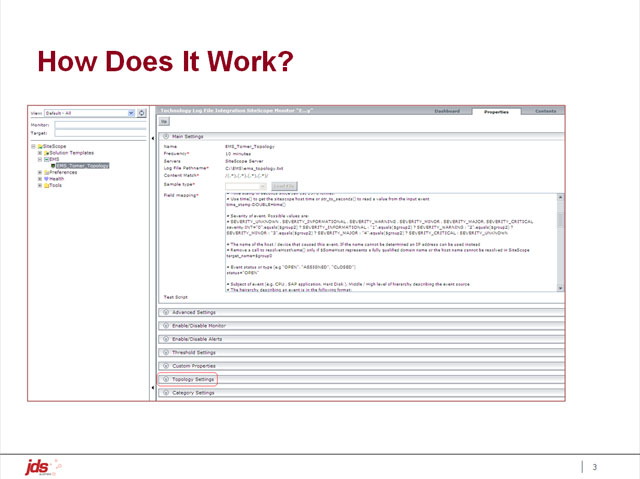This screenshot has width=640, height=479.
Task: Click the Test Script label
Action: click(176, 297)
